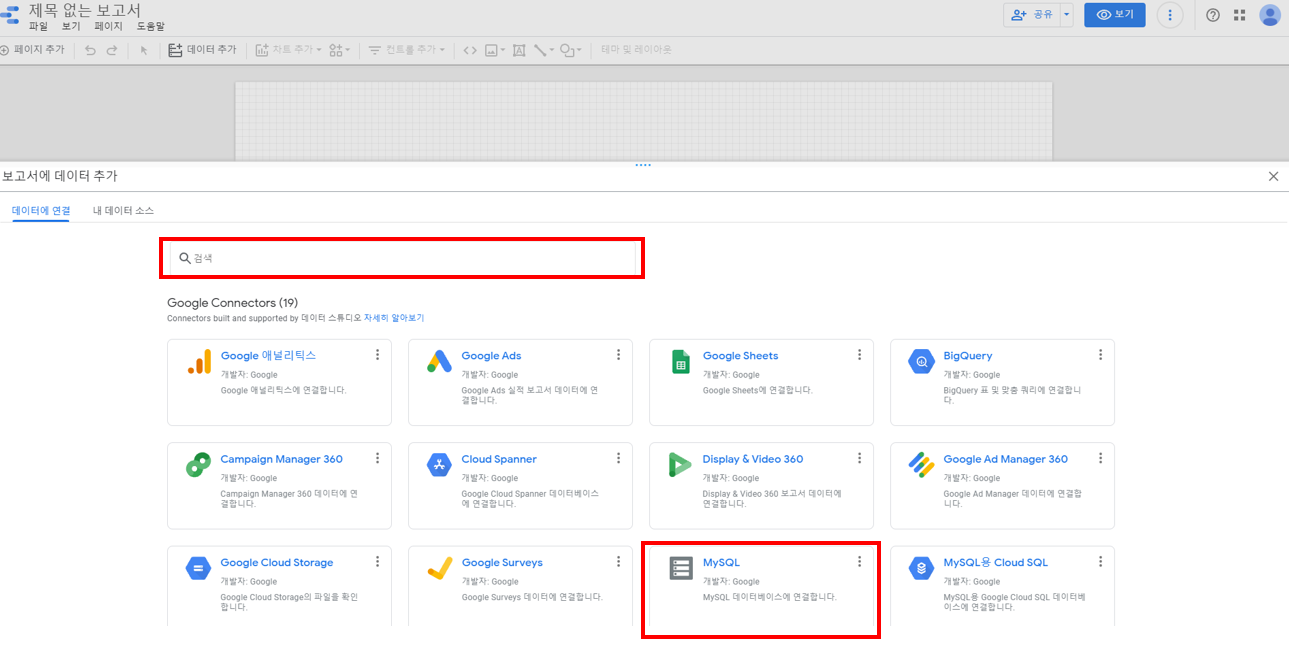
Task: Open the help question mark icon
Action: tap(1213, 15)
